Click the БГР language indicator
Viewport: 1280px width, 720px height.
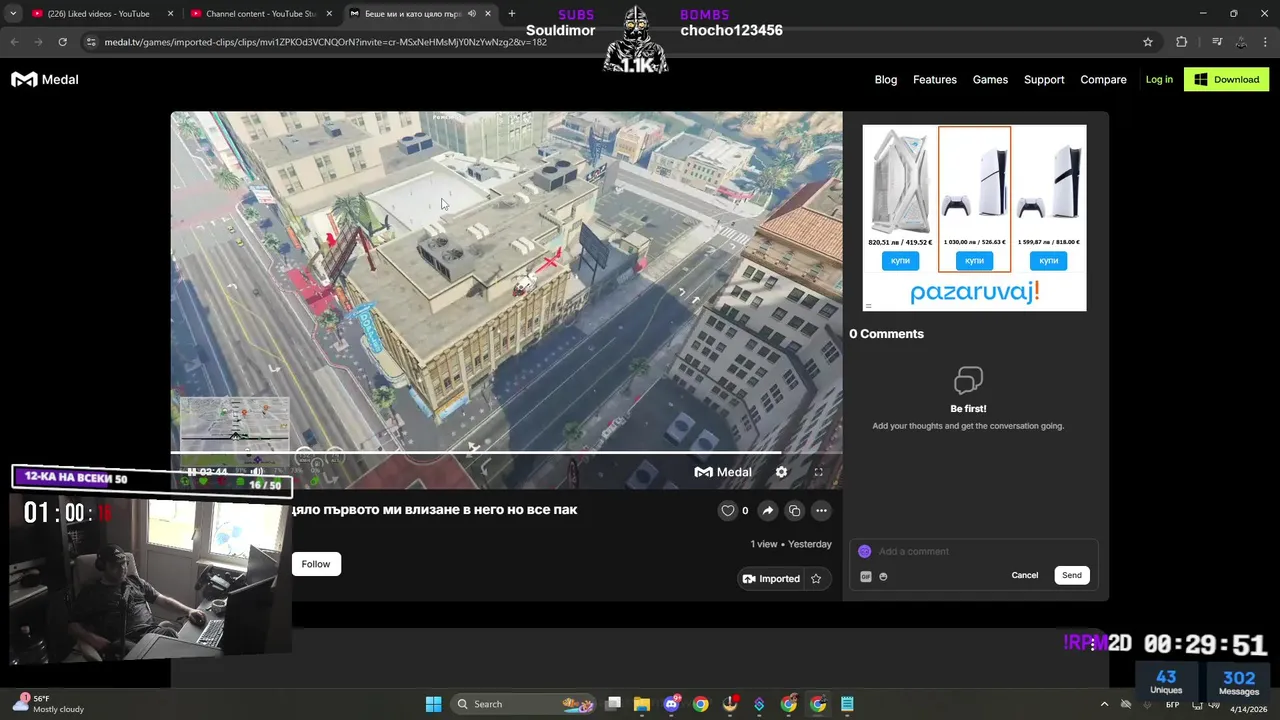(x=1173, y=705)
